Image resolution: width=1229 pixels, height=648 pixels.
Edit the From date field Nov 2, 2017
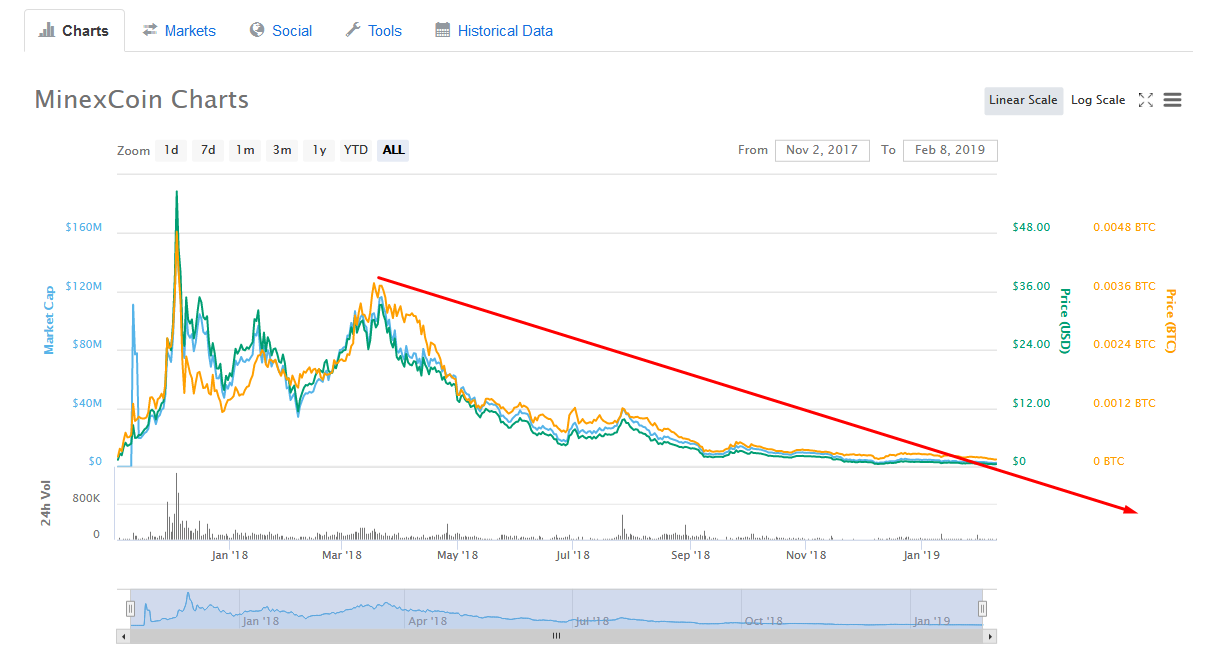[822, 150]
